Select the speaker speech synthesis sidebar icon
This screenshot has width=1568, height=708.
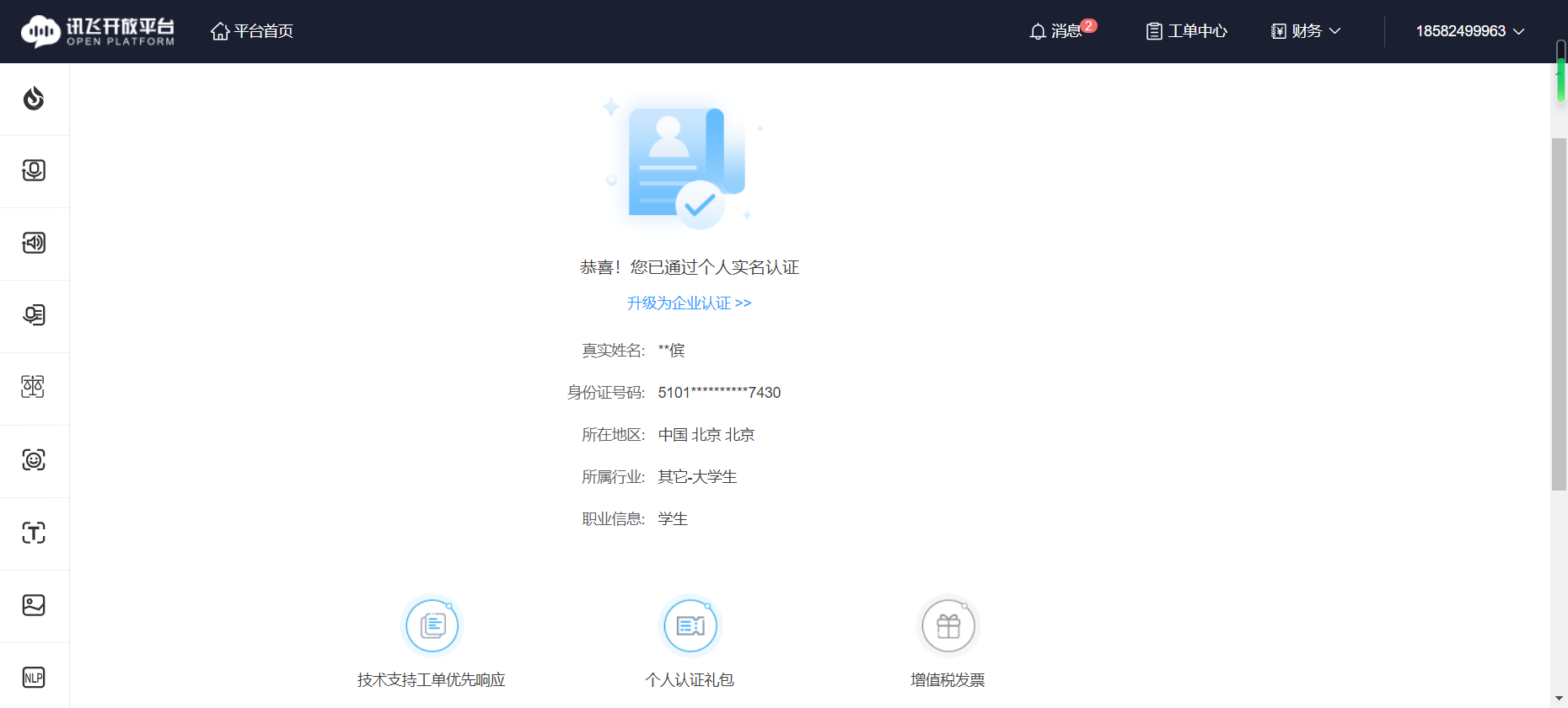pos(34,243)
